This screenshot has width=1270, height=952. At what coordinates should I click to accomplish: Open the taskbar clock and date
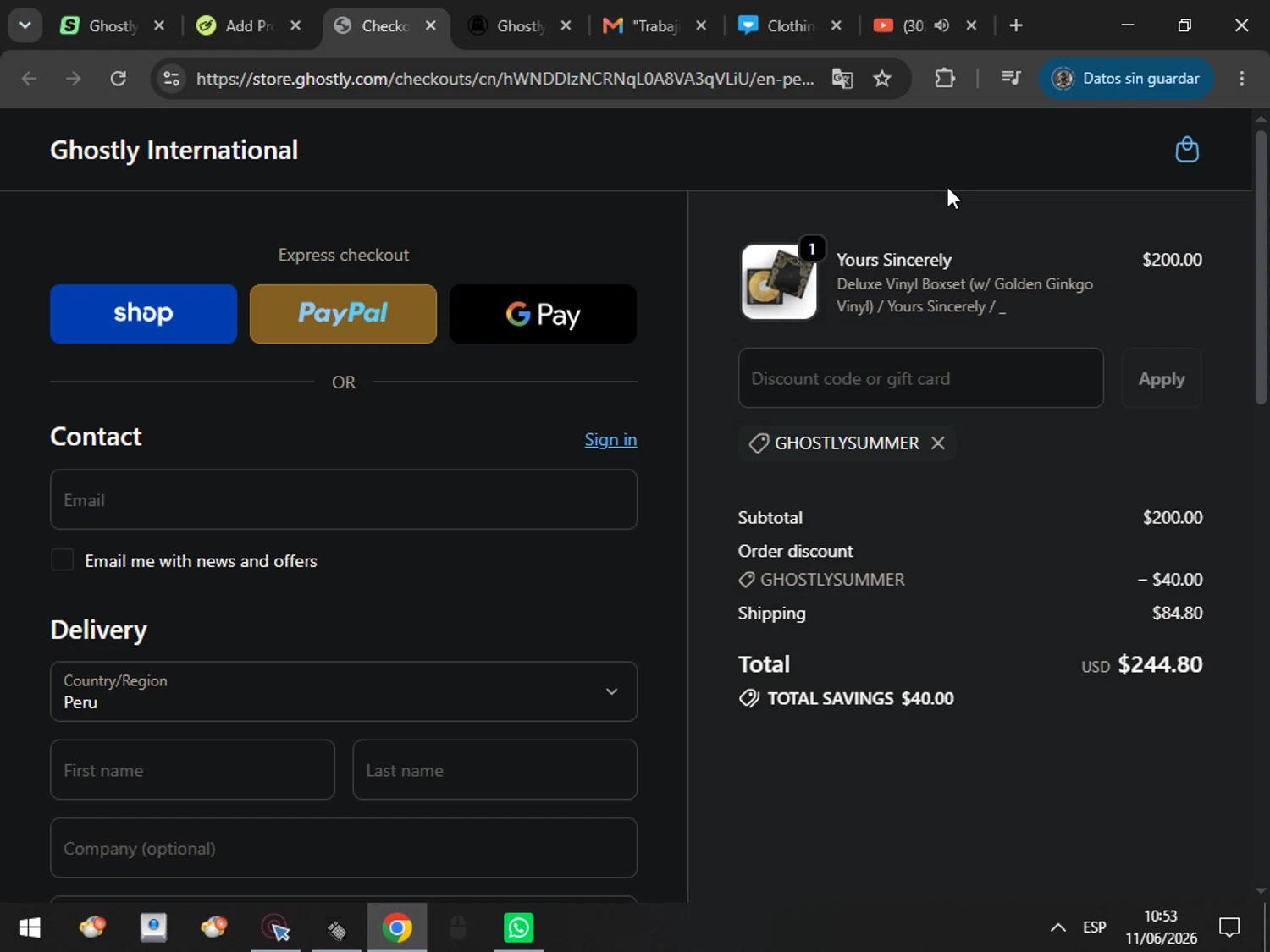[1161, 928]
